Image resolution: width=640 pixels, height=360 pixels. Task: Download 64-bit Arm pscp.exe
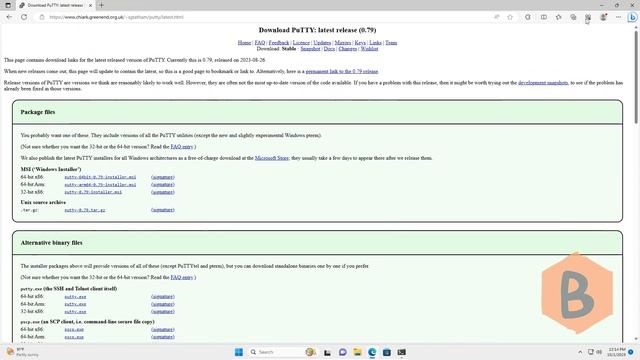point(74,337)
